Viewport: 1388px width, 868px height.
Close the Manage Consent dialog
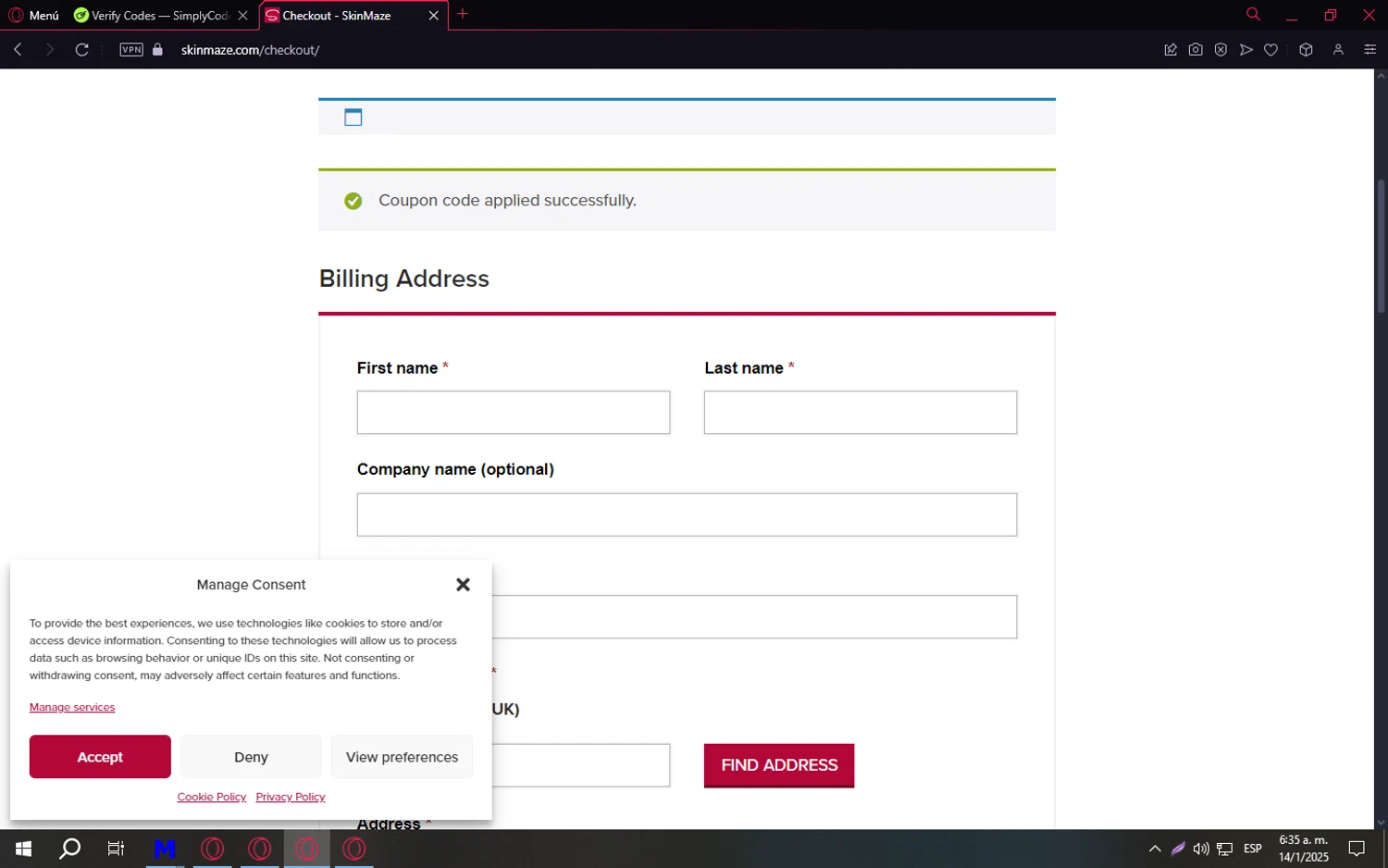[x=464, y=584]
